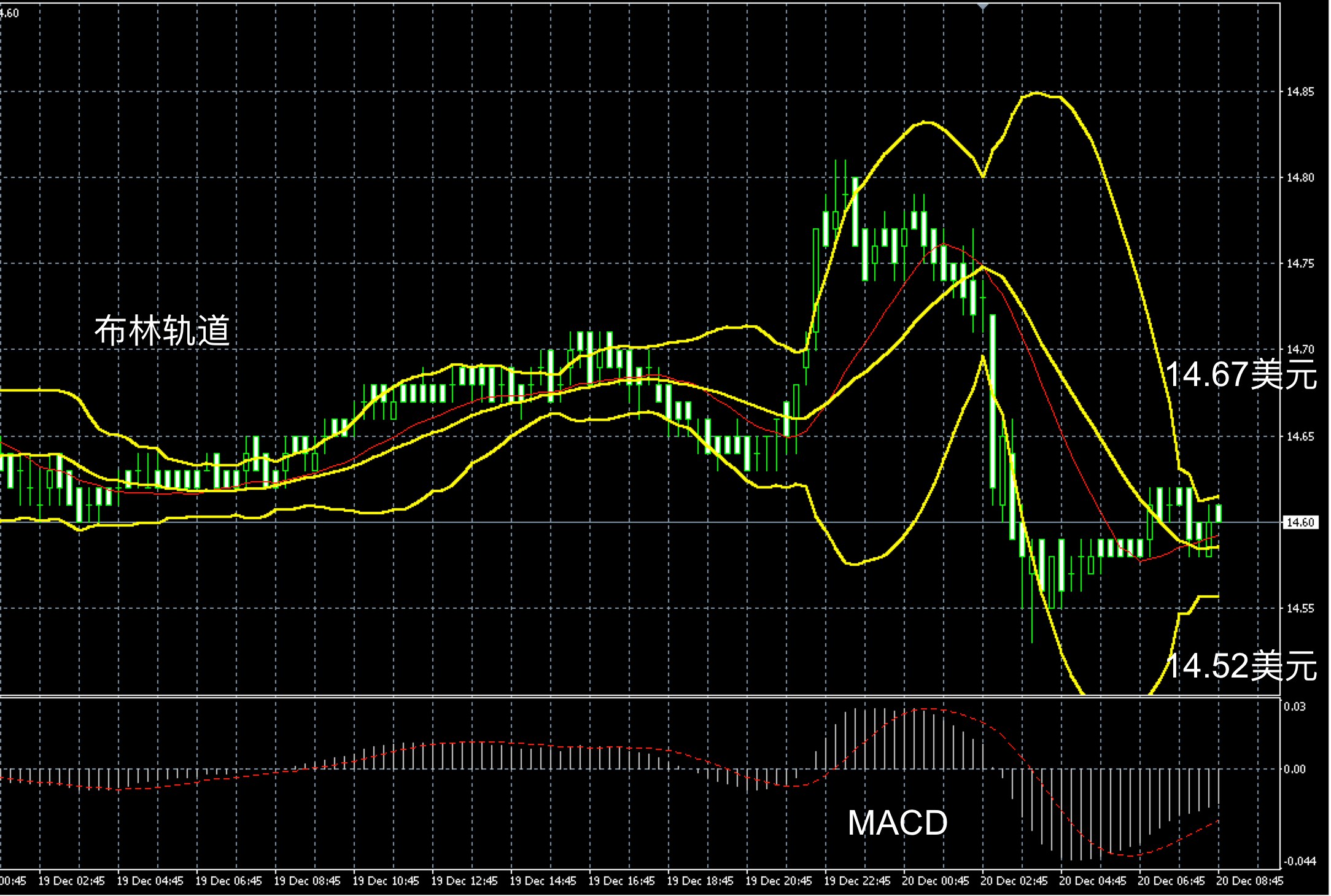Select the 14.65 price axis label
1331x896 pixels.
1300,437
